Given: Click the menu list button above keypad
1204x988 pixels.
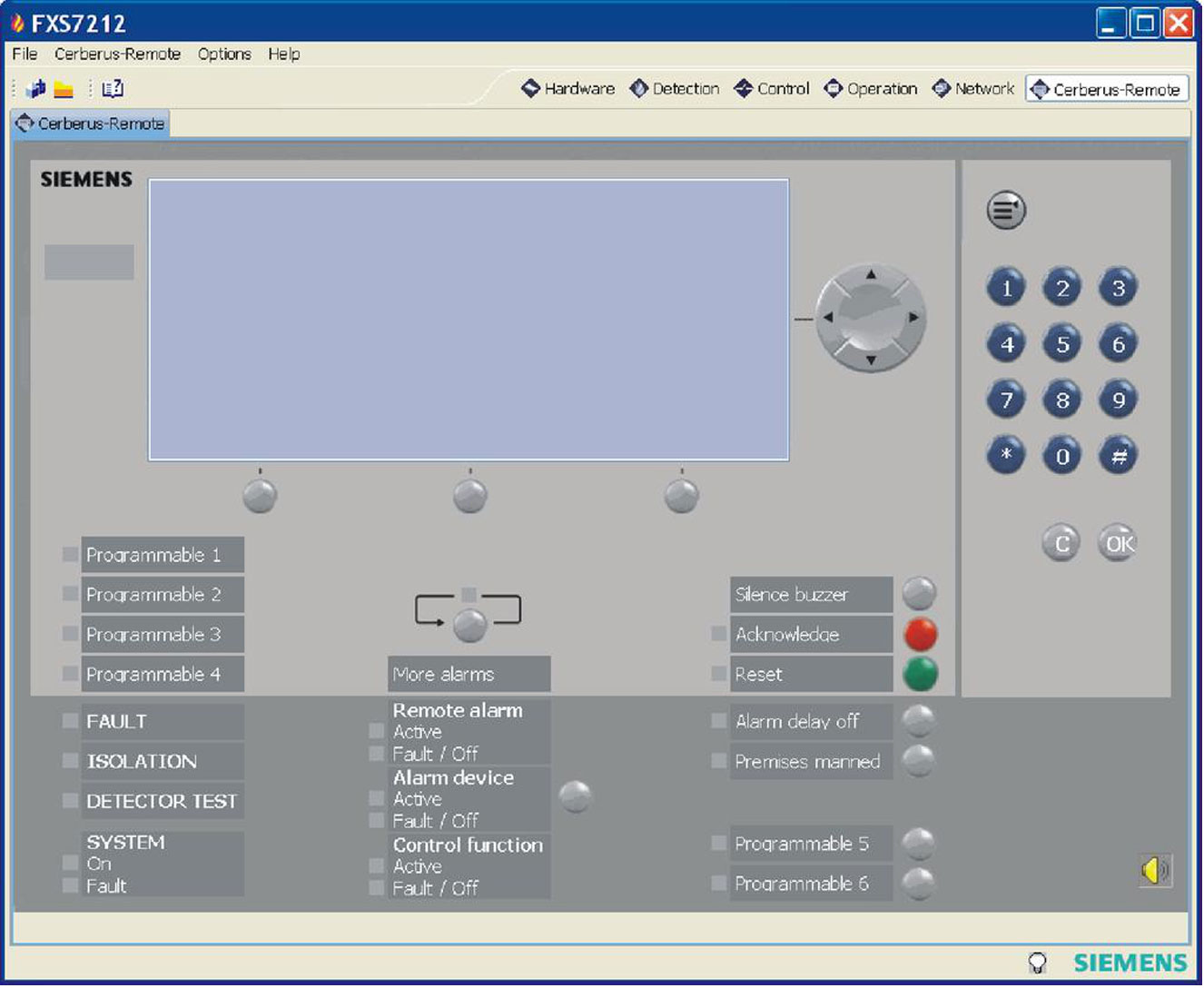Looking at the screenshot, I should (1006, 211).
